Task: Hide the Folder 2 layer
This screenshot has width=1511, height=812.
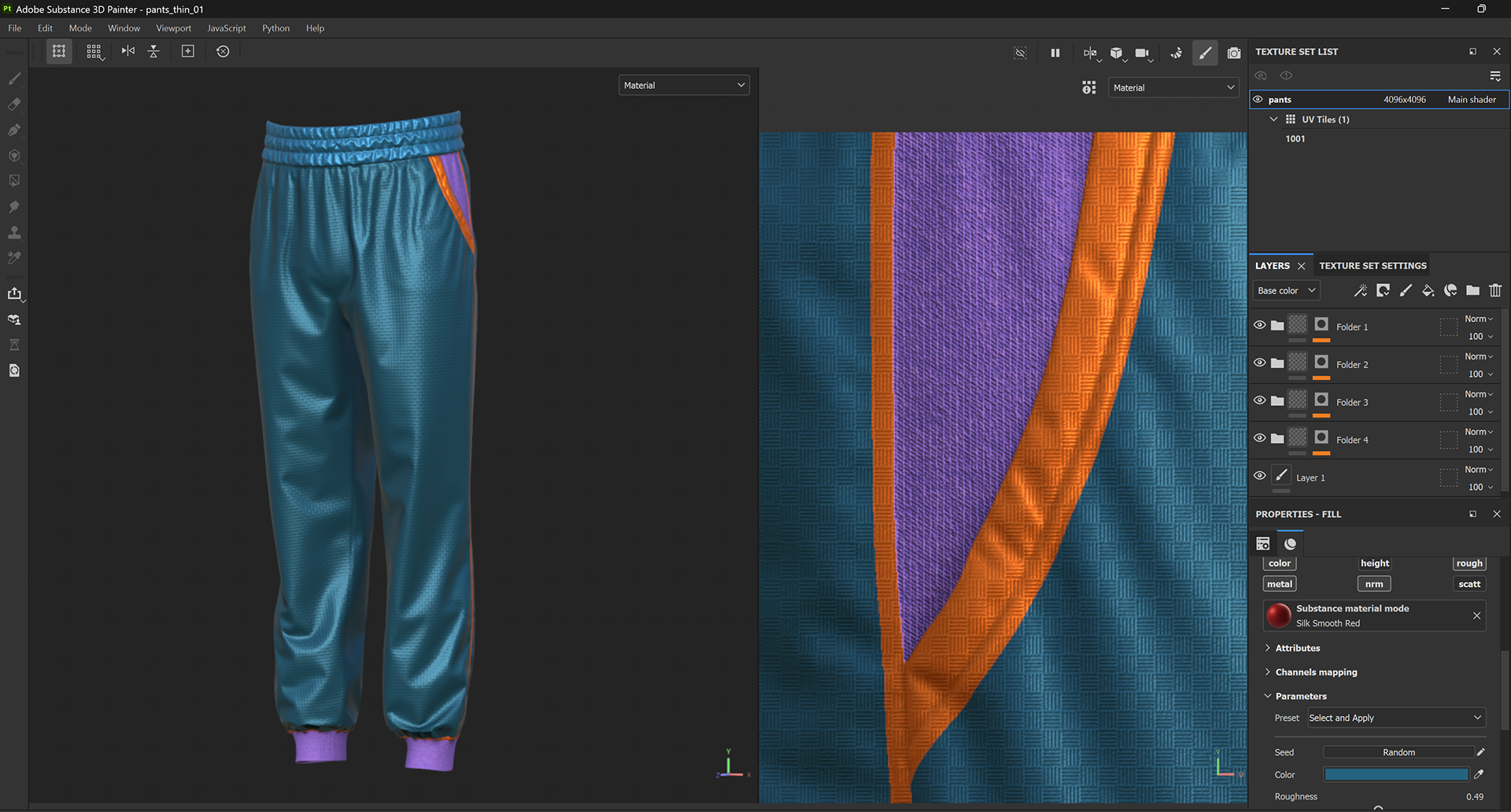Action: (1260, 363)
